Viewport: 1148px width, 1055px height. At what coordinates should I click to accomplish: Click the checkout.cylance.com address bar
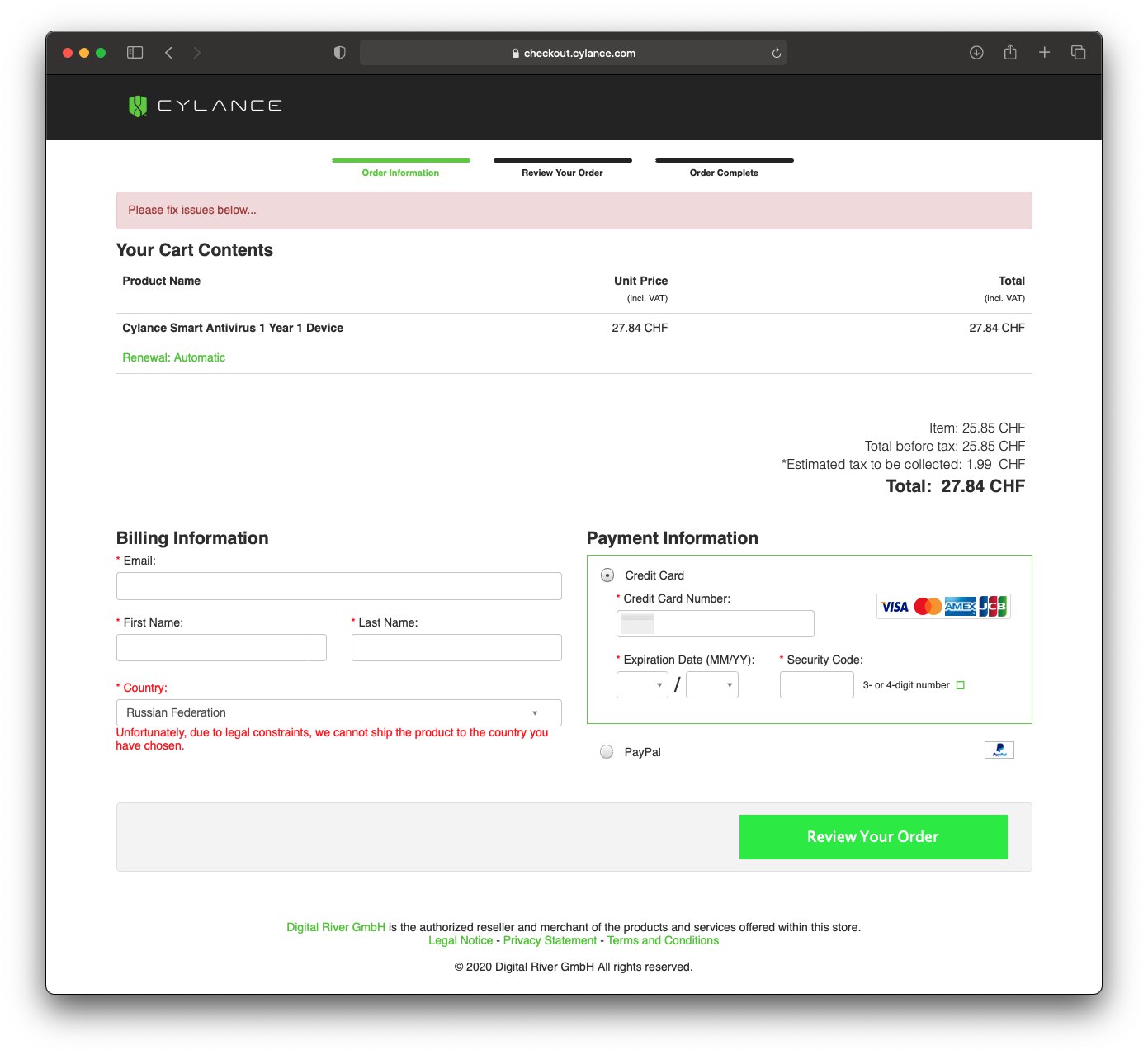pos(573,53)
